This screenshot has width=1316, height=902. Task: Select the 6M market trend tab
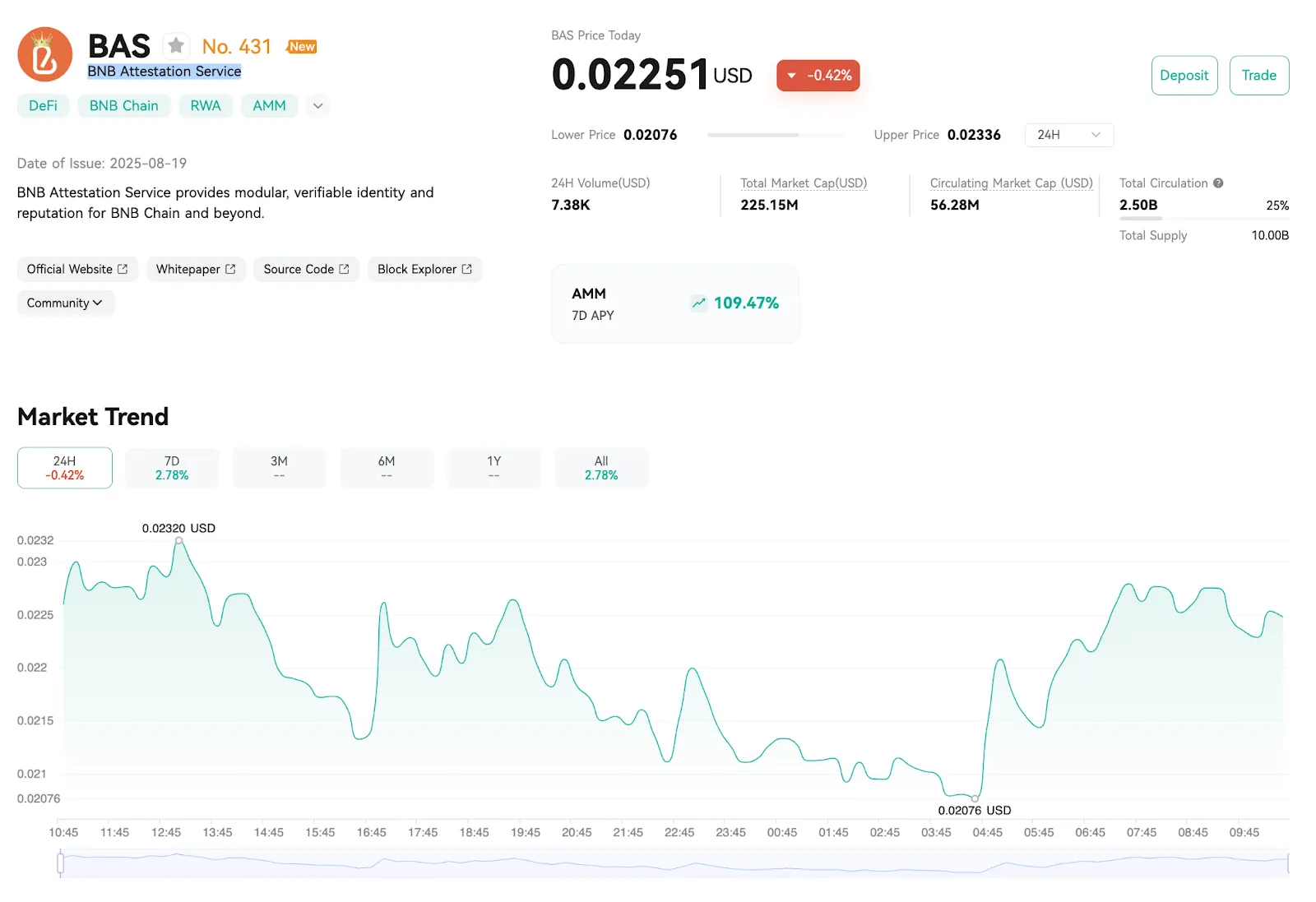(x=387, y=468)
